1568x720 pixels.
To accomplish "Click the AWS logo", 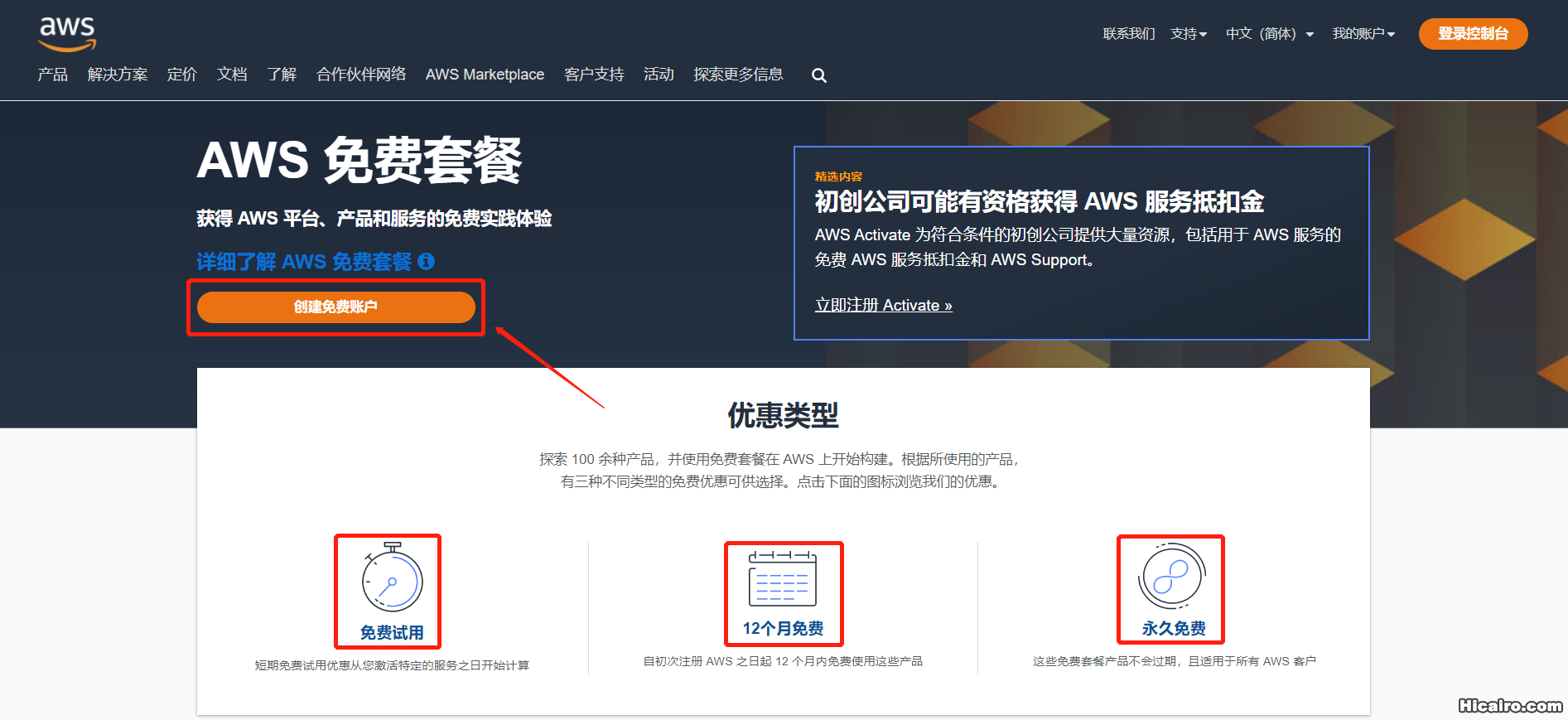I will (x=67, y=34).
